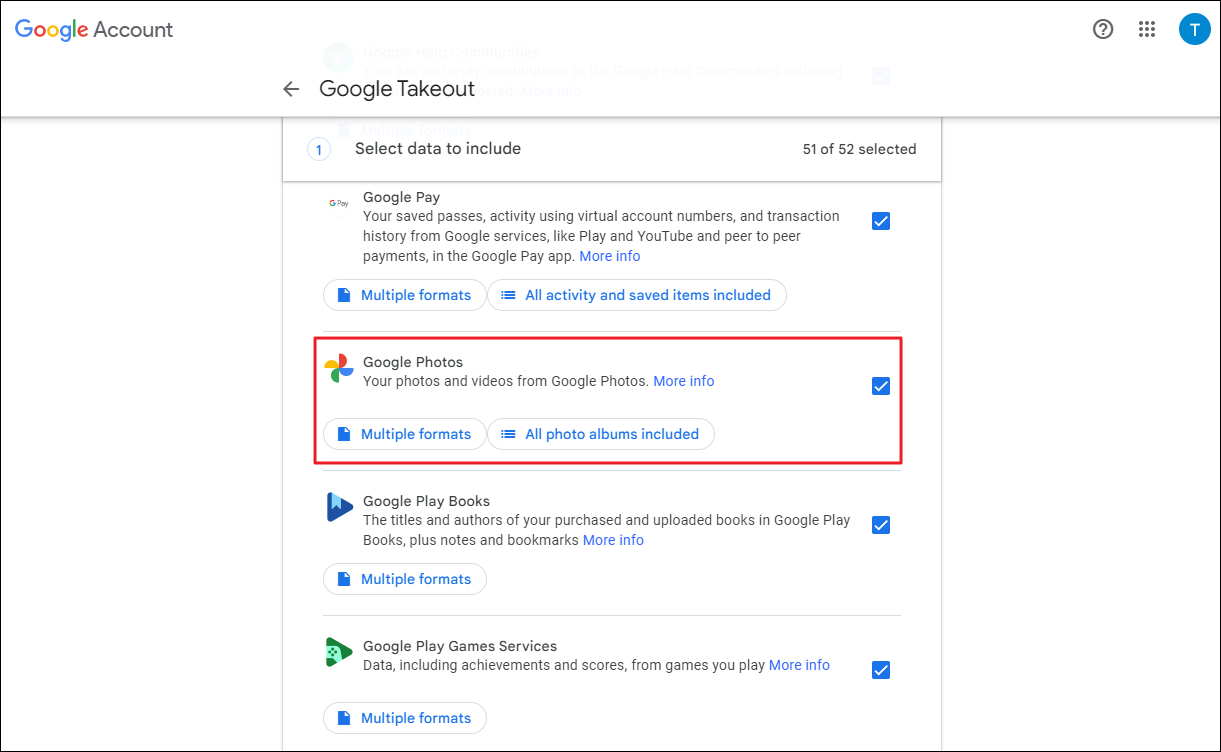Viewport: 1221px width, 752px height.
Task: Click the Google Play Books title
Action: coord(426,501)
